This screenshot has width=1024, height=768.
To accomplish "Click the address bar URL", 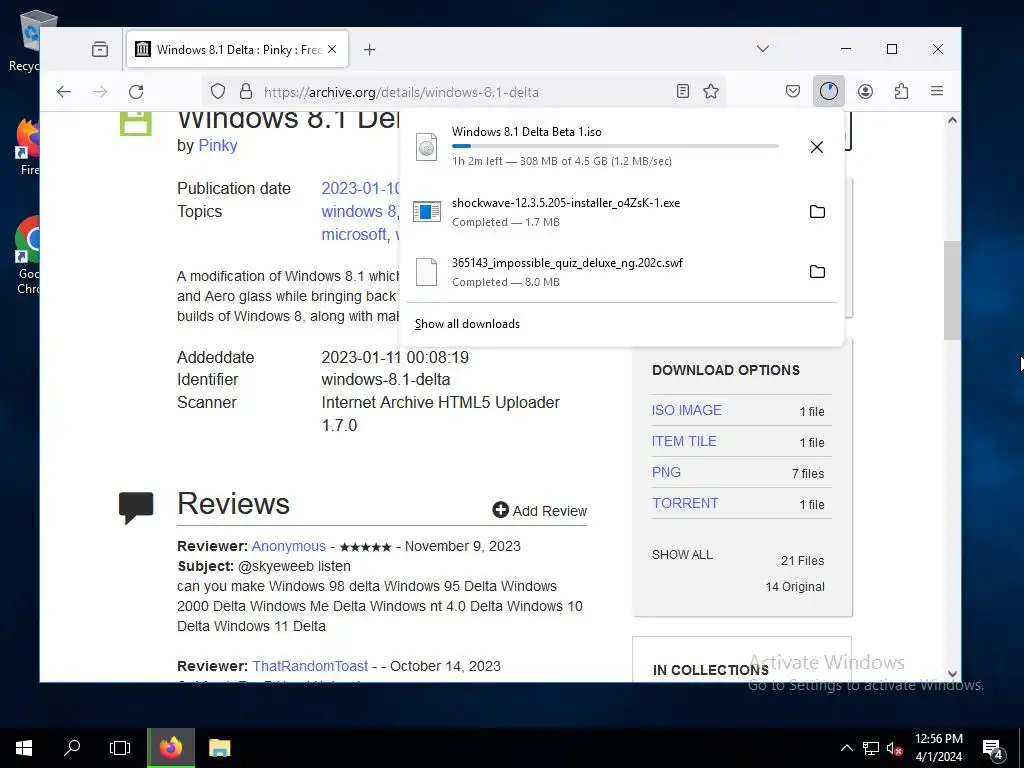I will click(x=401, y=92).
